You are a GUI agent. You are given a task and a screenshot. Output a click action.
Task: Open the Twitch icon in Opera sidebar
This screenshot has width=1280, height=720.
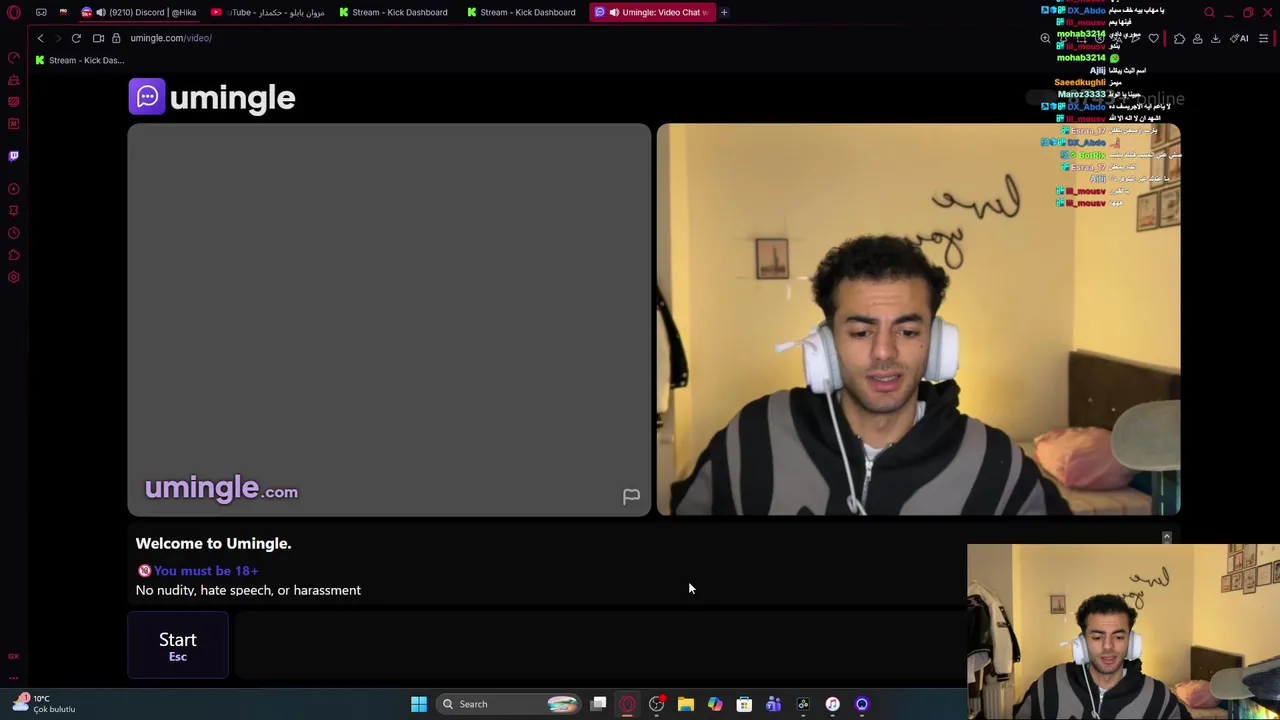(14, 156)
